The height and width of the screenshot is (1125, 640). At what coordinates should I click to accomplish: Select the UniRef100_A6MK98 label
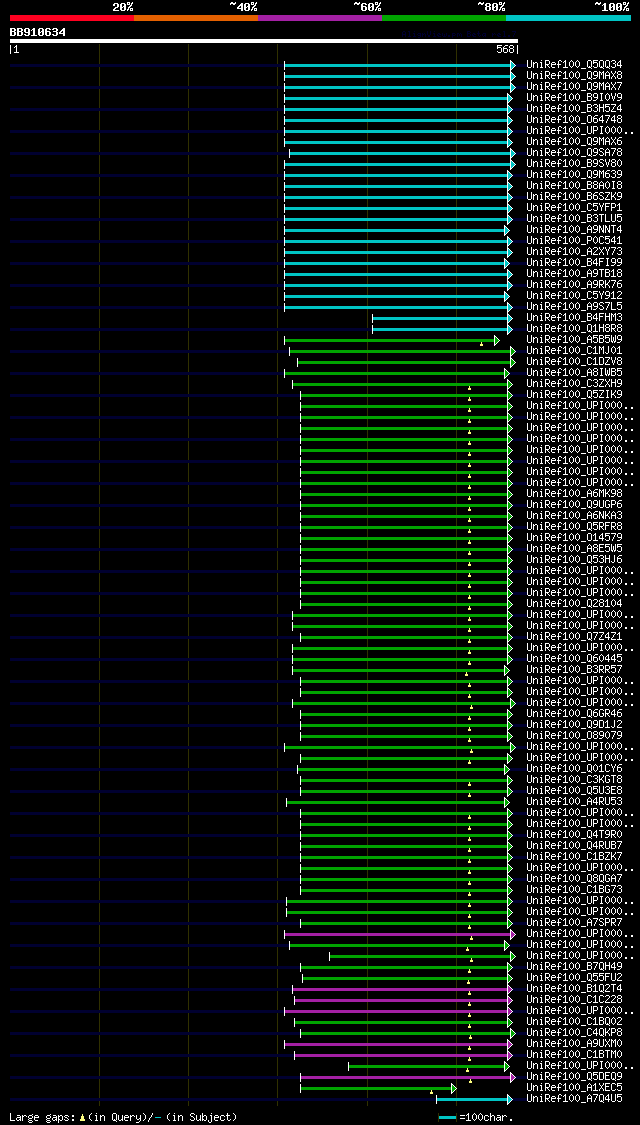(574, 494)
